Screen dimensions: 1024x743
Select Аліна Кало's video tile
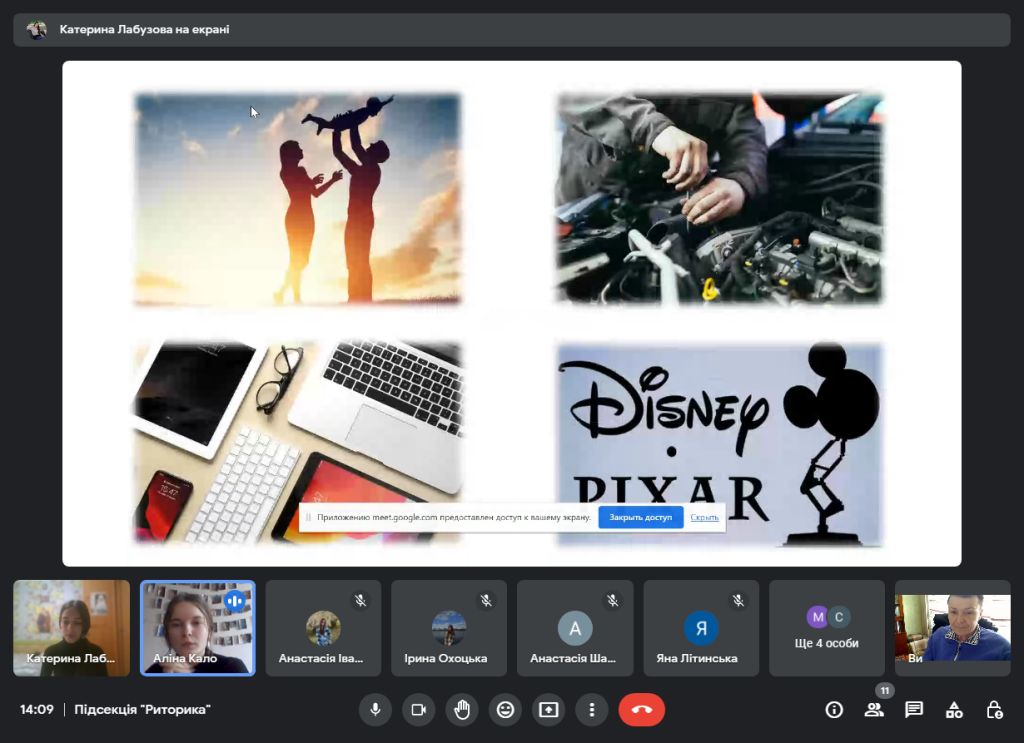pyautogui.click(x=197, y=628)
